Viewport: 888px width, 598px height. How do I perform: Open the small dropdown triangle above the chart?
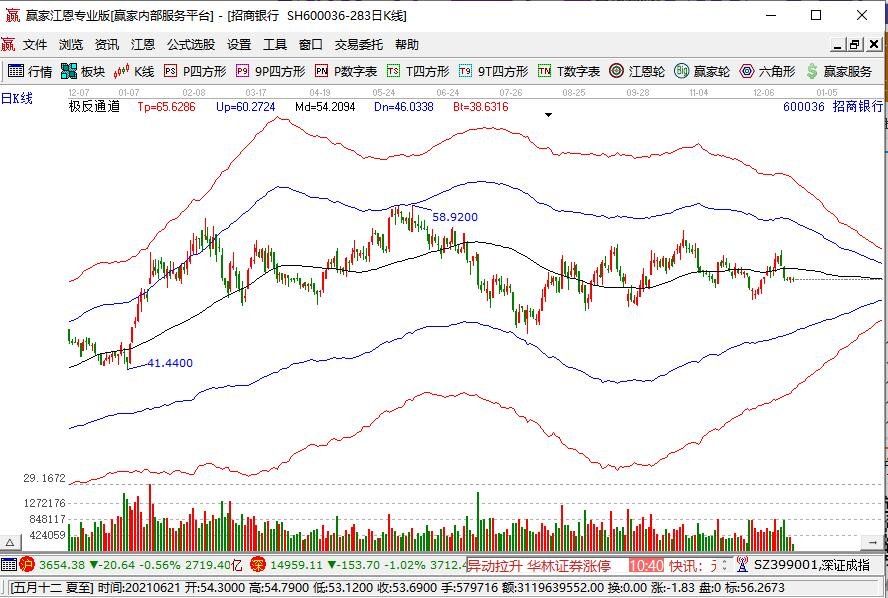pyautogui.click(x=548, y=115)
